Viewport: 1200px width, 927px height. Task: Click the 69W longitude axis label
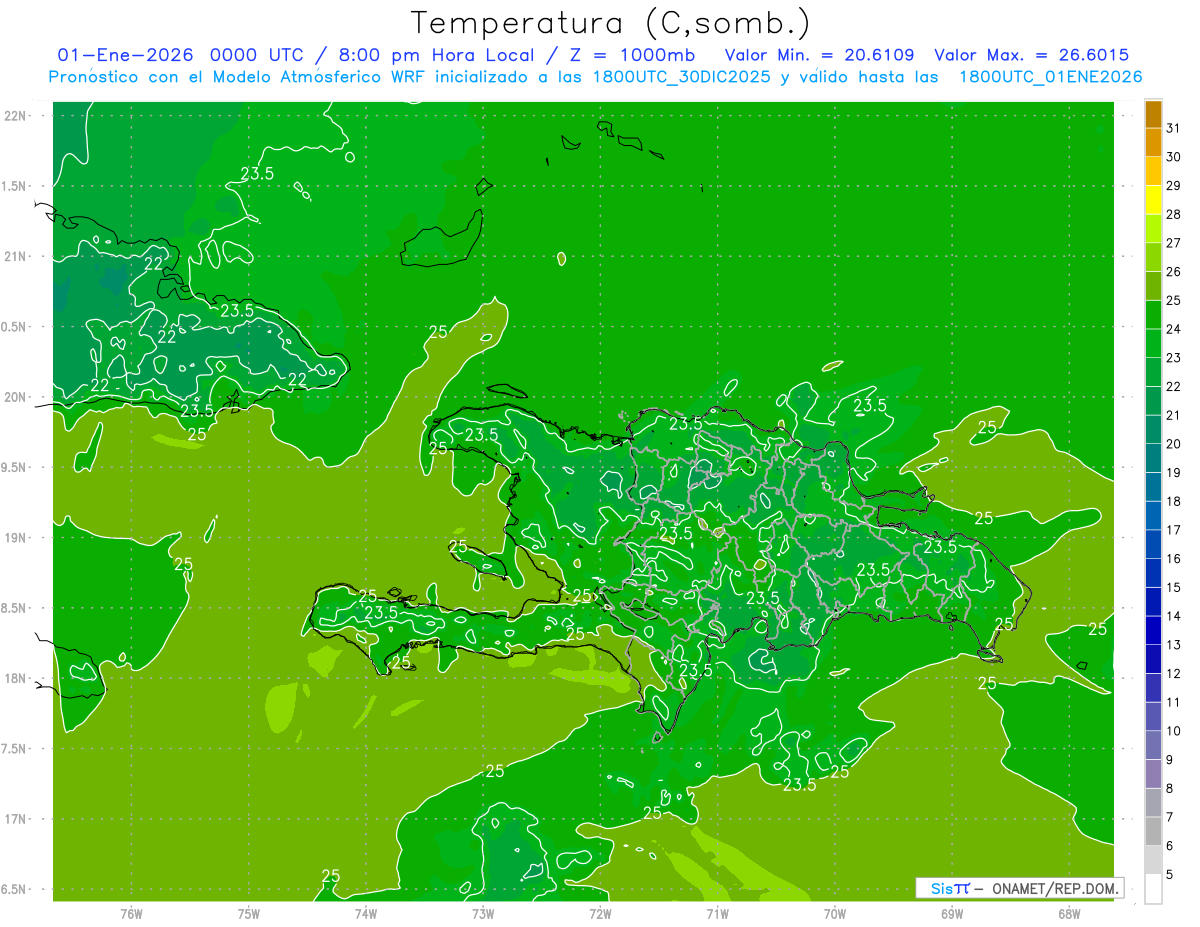click(x=952, y=913)
